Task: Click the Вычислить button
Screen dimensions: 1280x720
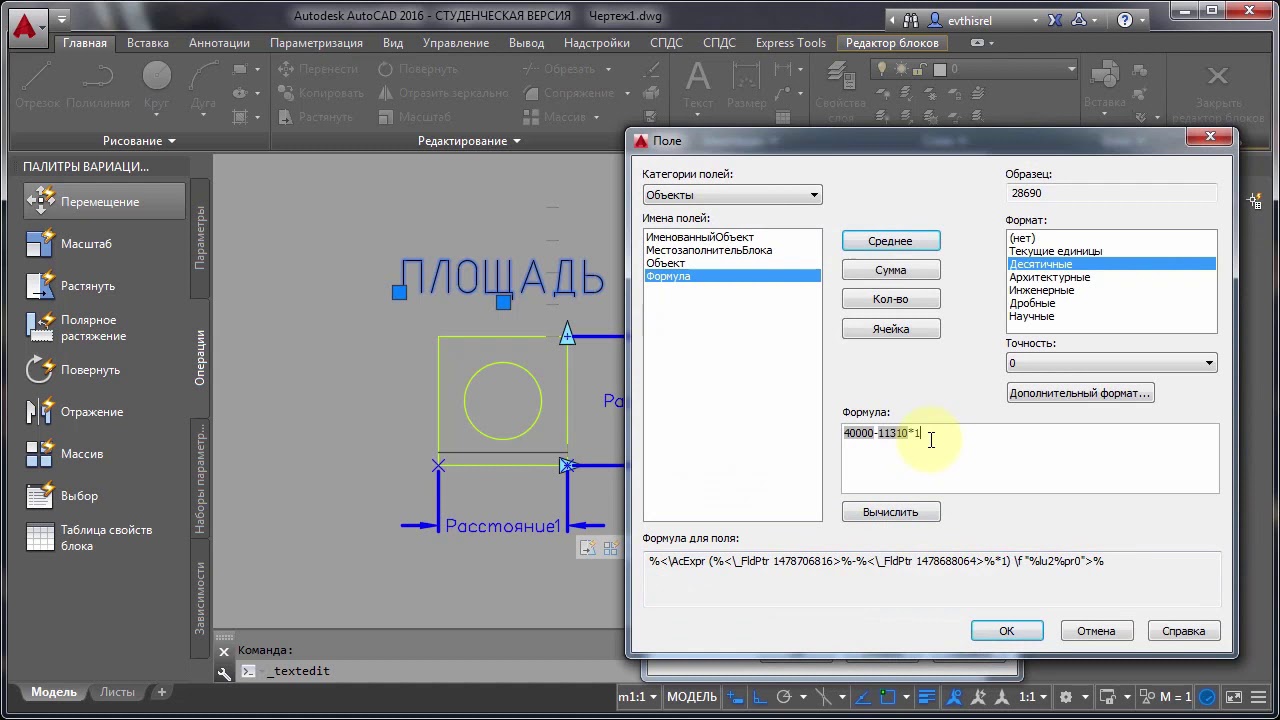Action: click(x=890, y=512)
